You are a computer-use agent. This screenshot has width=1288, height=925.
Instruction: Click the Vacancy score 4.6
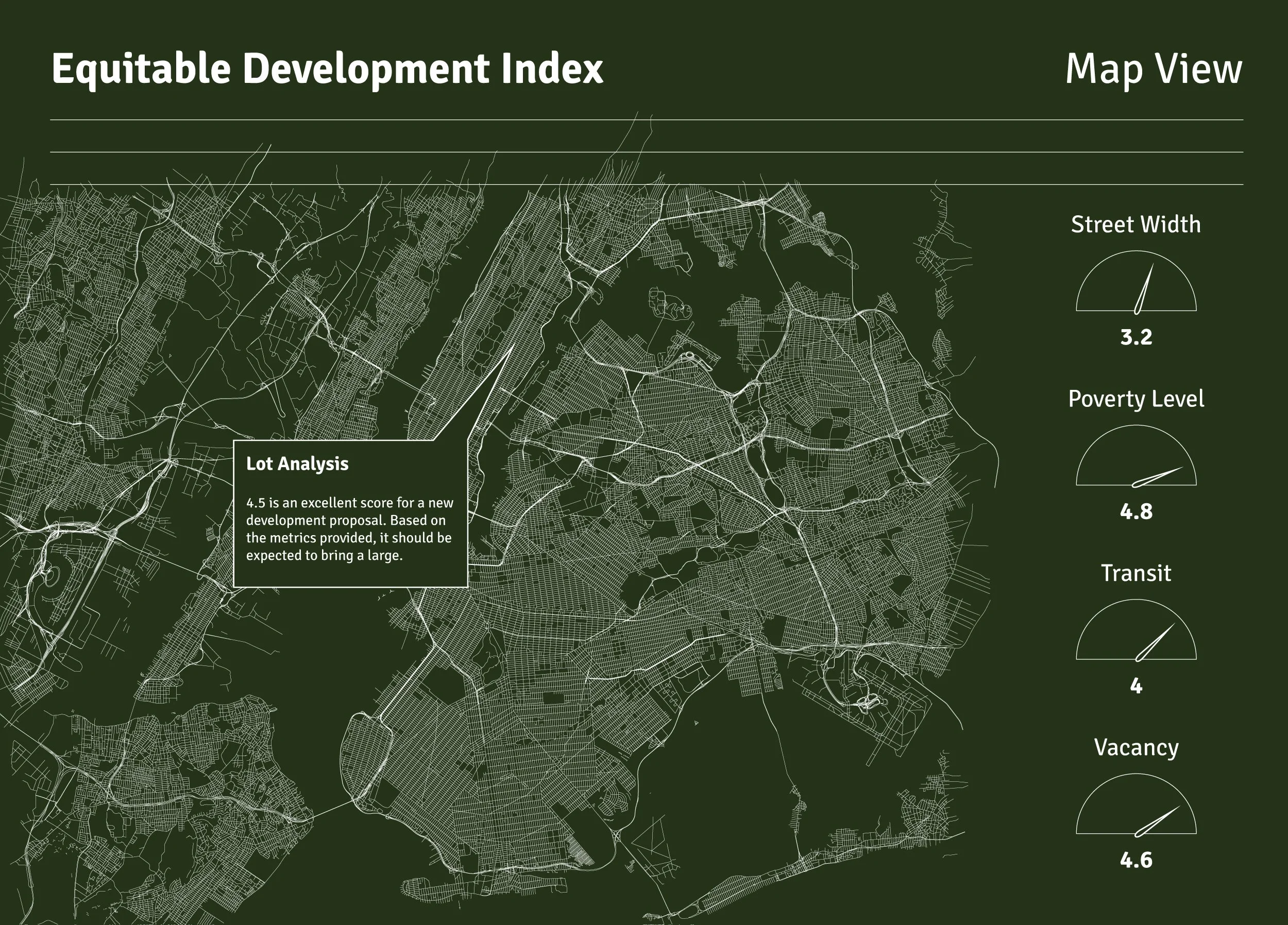click(x=1136, y=860)
